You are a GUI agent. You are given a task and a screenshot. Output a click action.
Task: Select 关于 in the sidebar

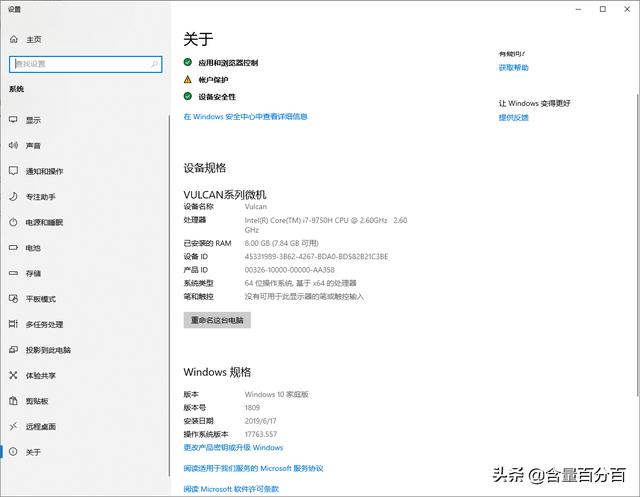point(33,452)
